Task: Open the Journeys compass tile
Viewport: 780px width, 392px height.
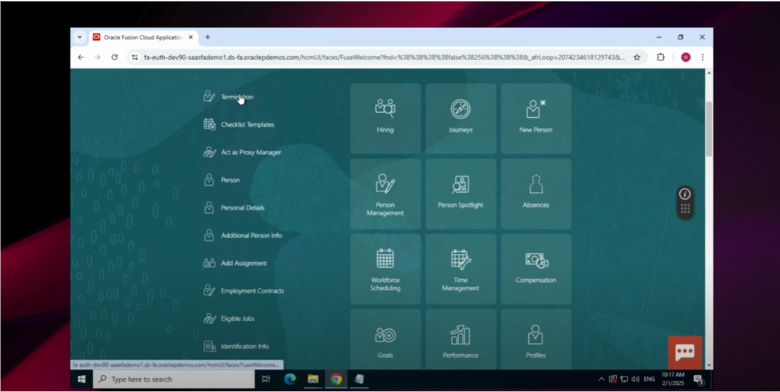Action: 460,118
